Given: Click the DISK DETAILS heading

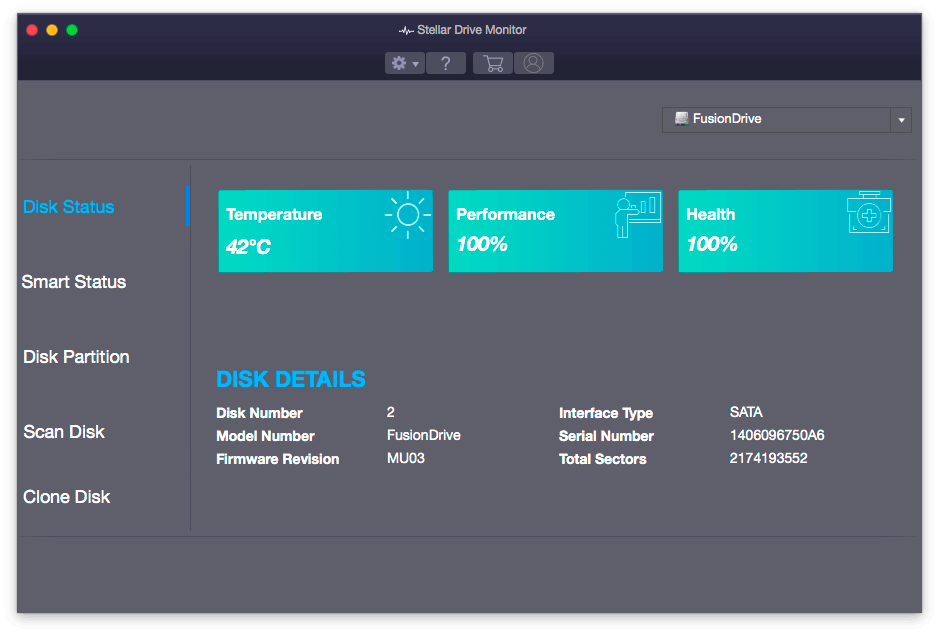Looking at the screenshot, I should [x=291, y=380].
